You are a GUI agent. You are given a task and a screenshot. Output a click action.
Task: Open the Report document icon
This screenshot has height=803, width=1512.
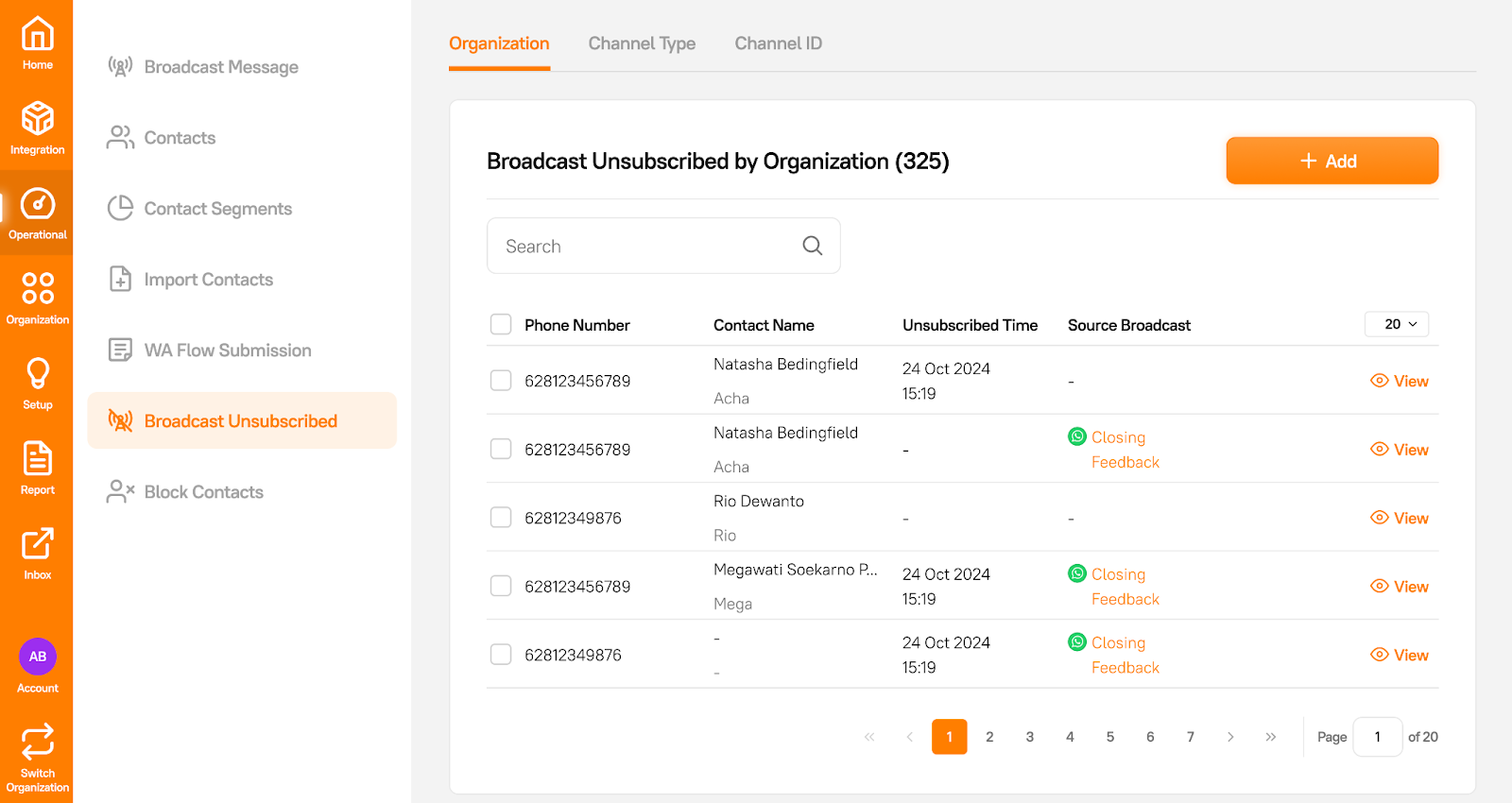click(x=37, y=459)
